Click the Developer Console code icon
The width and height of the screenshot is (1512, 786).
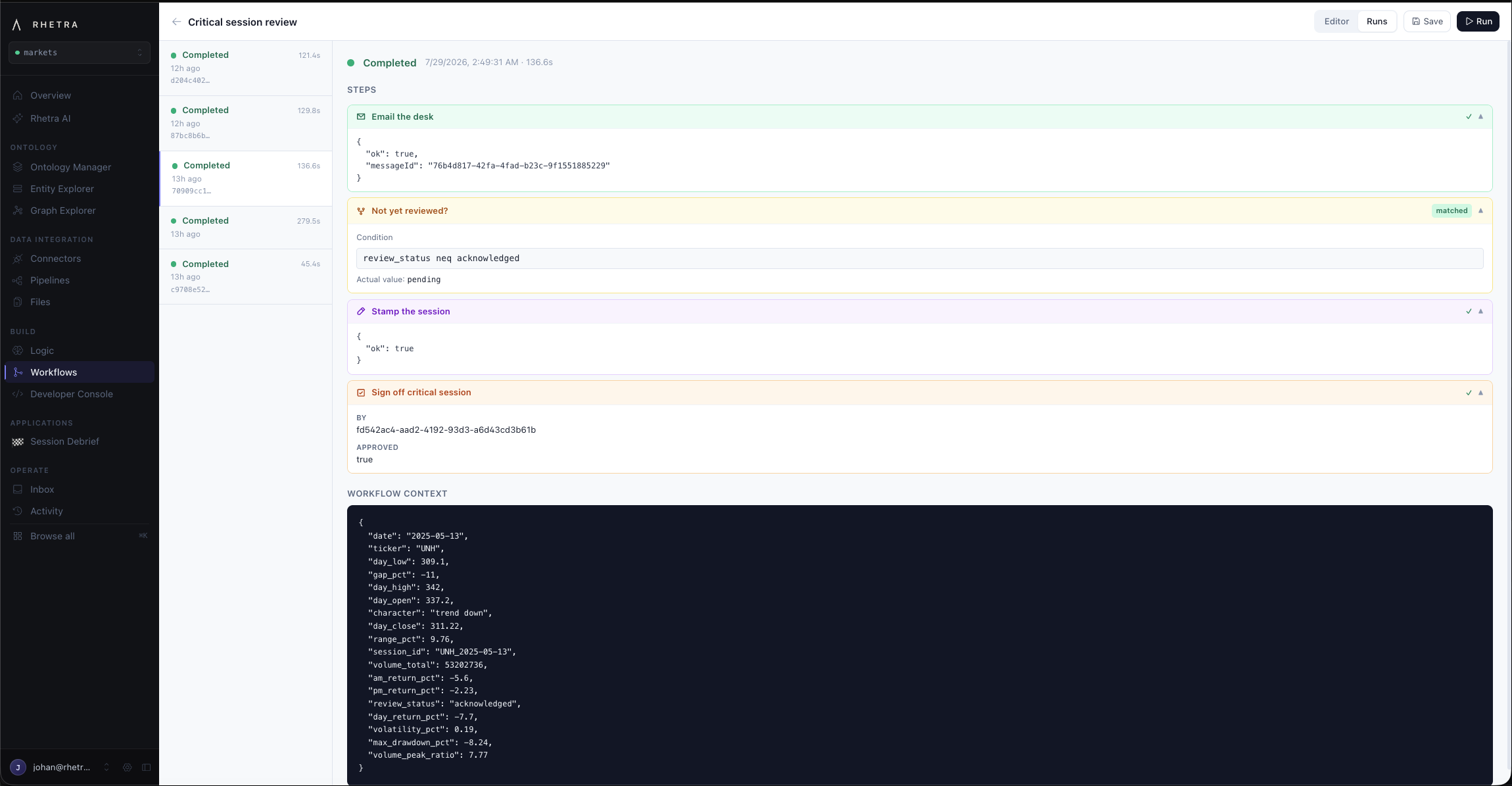click(x=18, y=394)
